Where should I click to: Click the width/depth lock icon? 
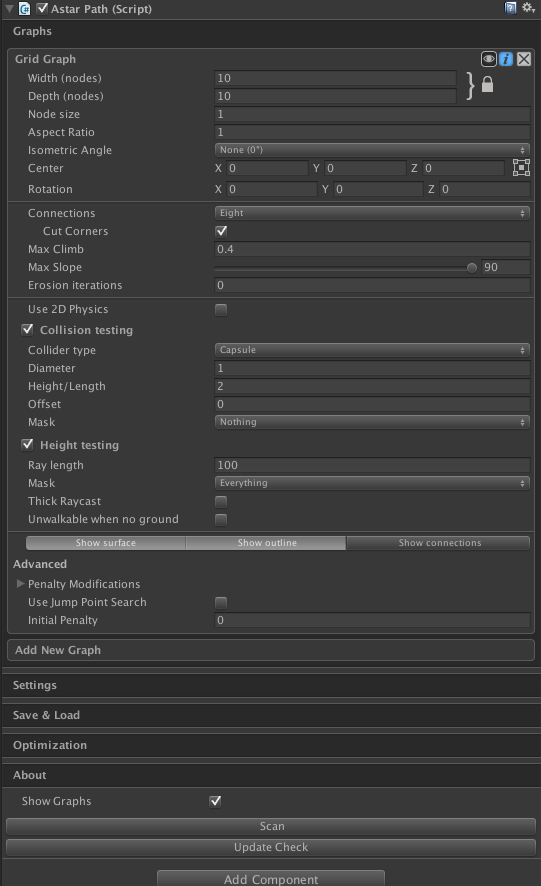[487, 85]
